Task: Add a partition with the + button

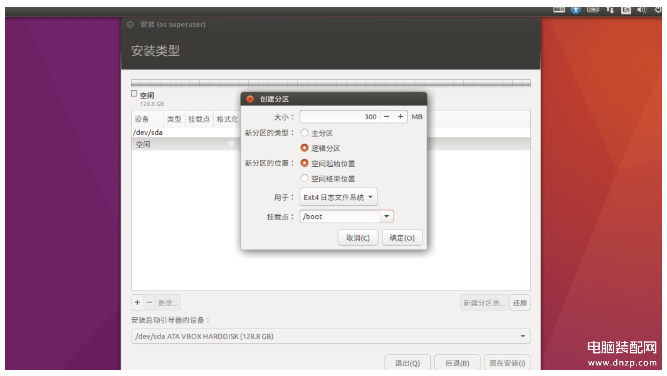Action: (x=137, y=302)
